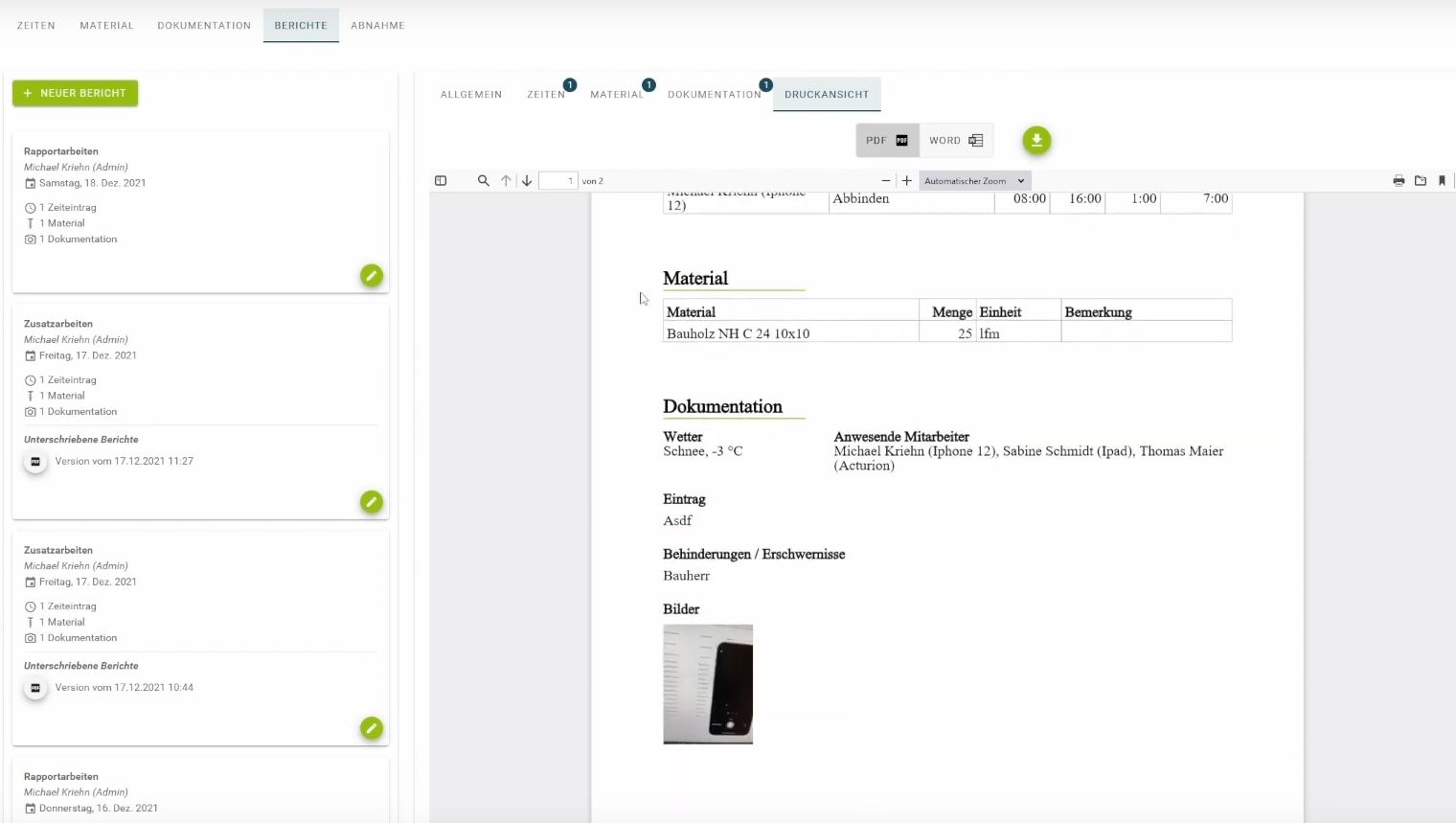This screenshot has height=823, width=1456.
Task: Open the signed report PDF version icon
Action: pos(35,461)
